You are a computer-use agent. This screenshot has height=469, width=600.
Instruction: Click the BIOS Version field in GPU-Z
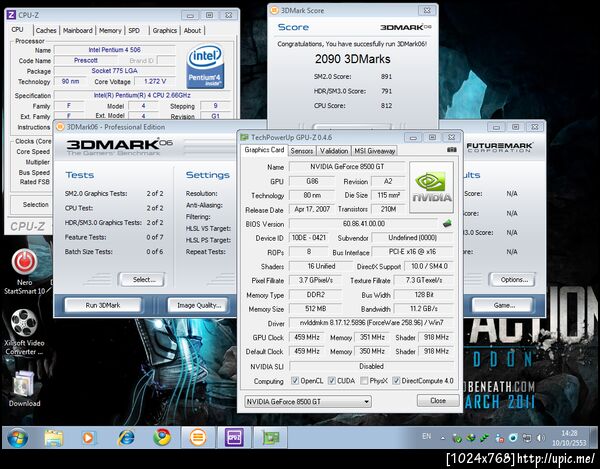(x=364, y=223)
